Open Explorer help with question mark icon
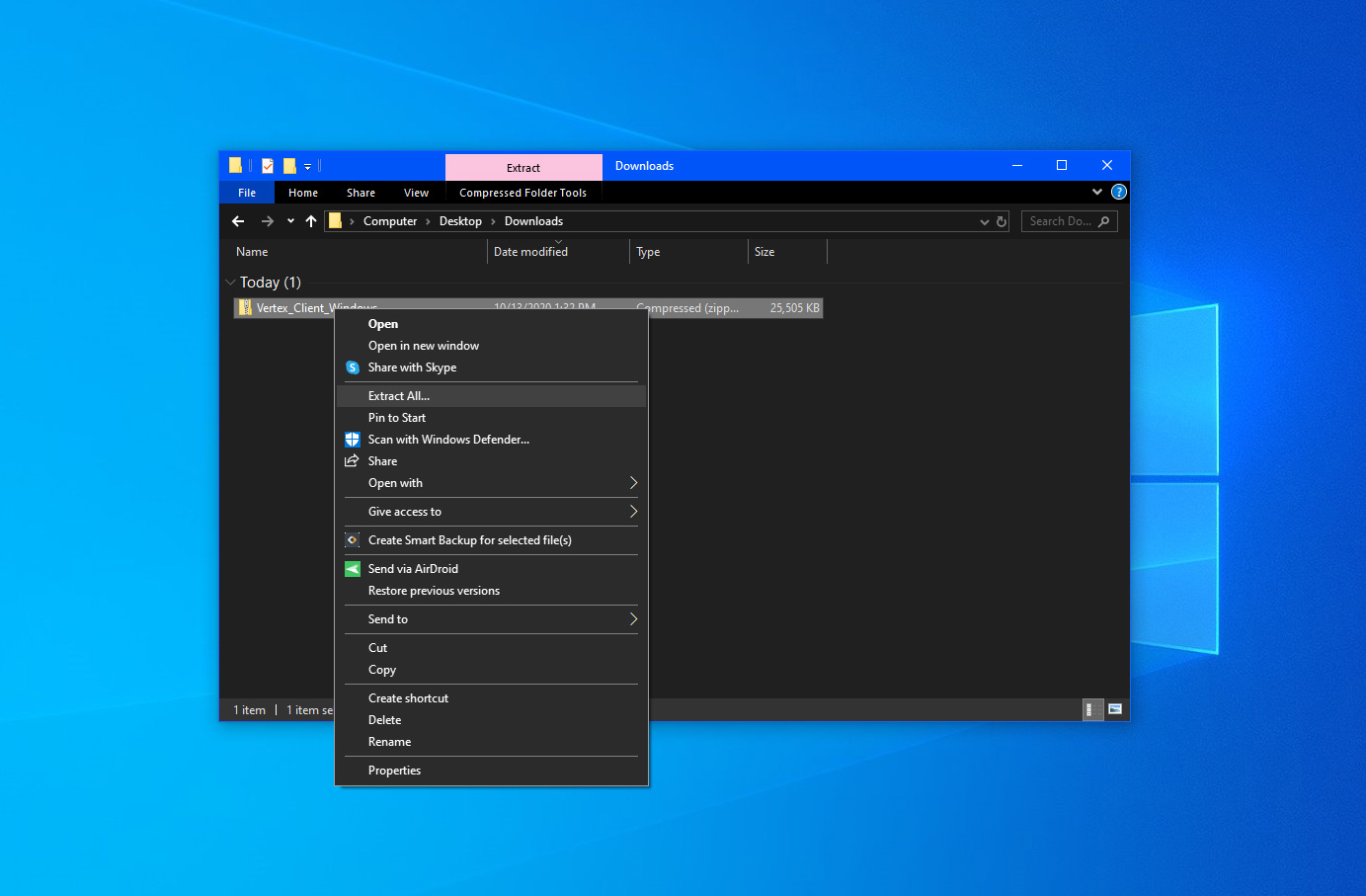Image resolution: width=1366 pixels, height=896 pixels. (1118, 192)
